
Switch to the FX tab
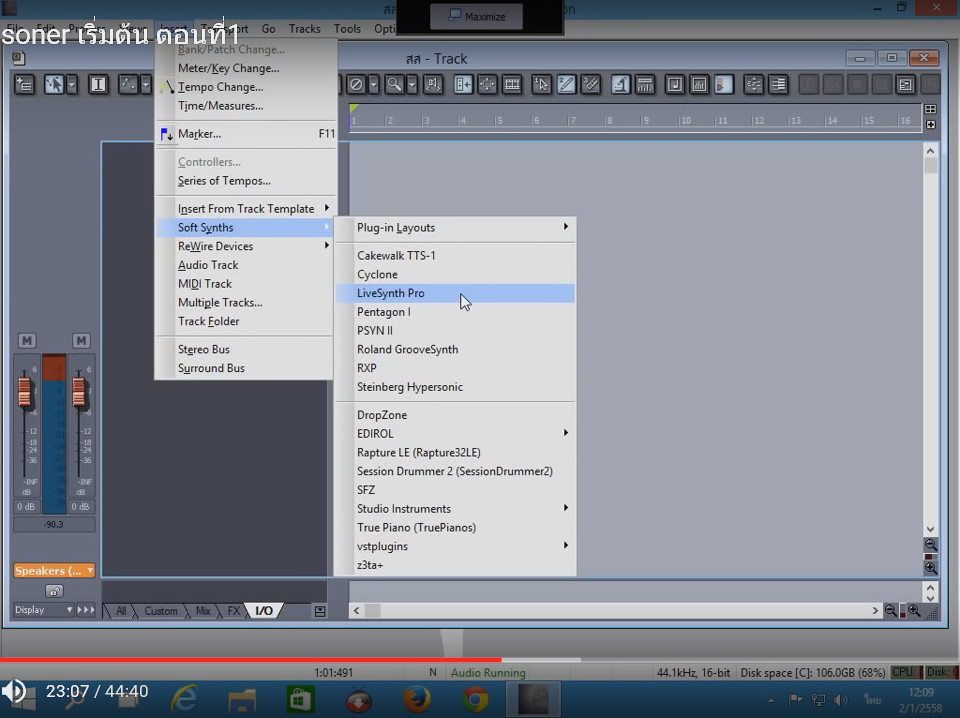(233, 611)
